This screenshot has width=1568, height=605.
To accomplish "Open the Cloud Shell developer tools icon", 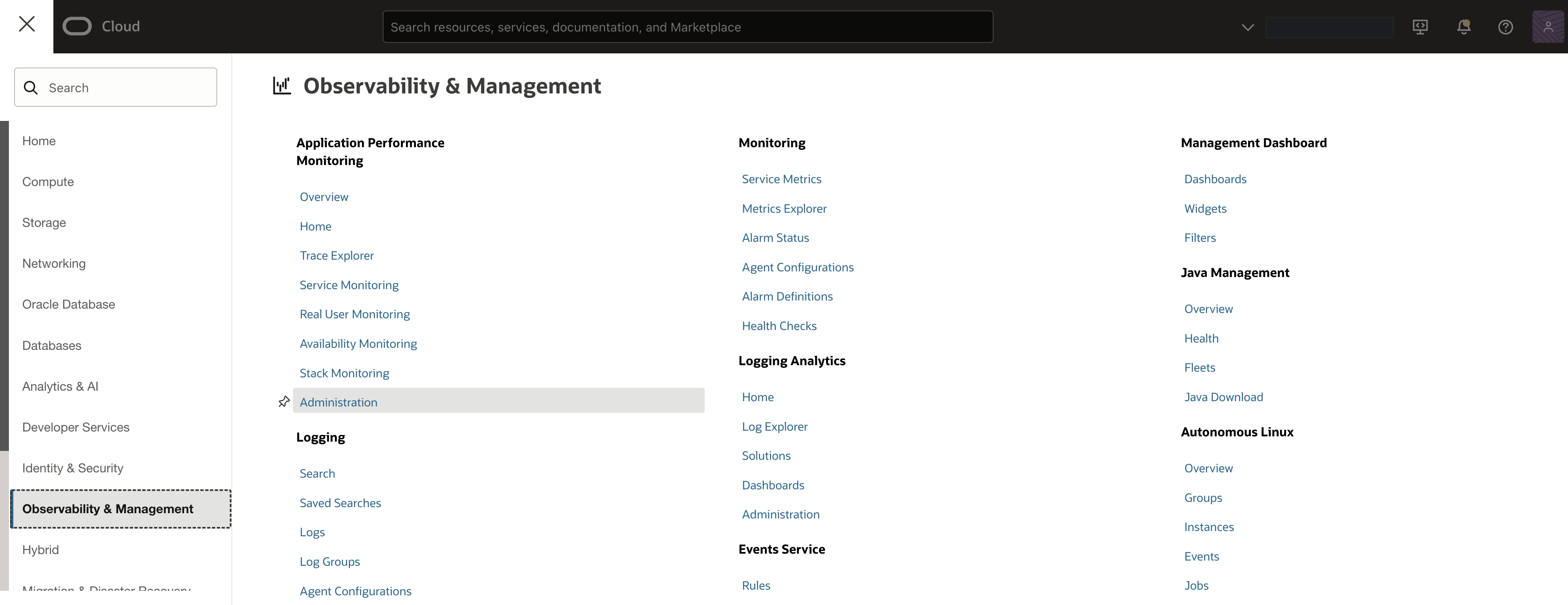I will 1420,27.
